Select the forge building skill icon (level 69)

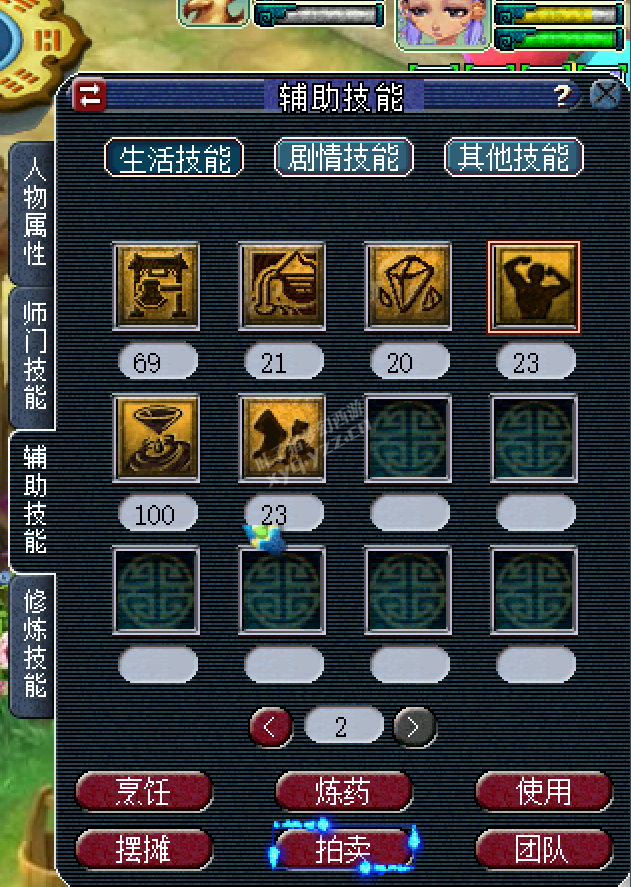point(156,286)
